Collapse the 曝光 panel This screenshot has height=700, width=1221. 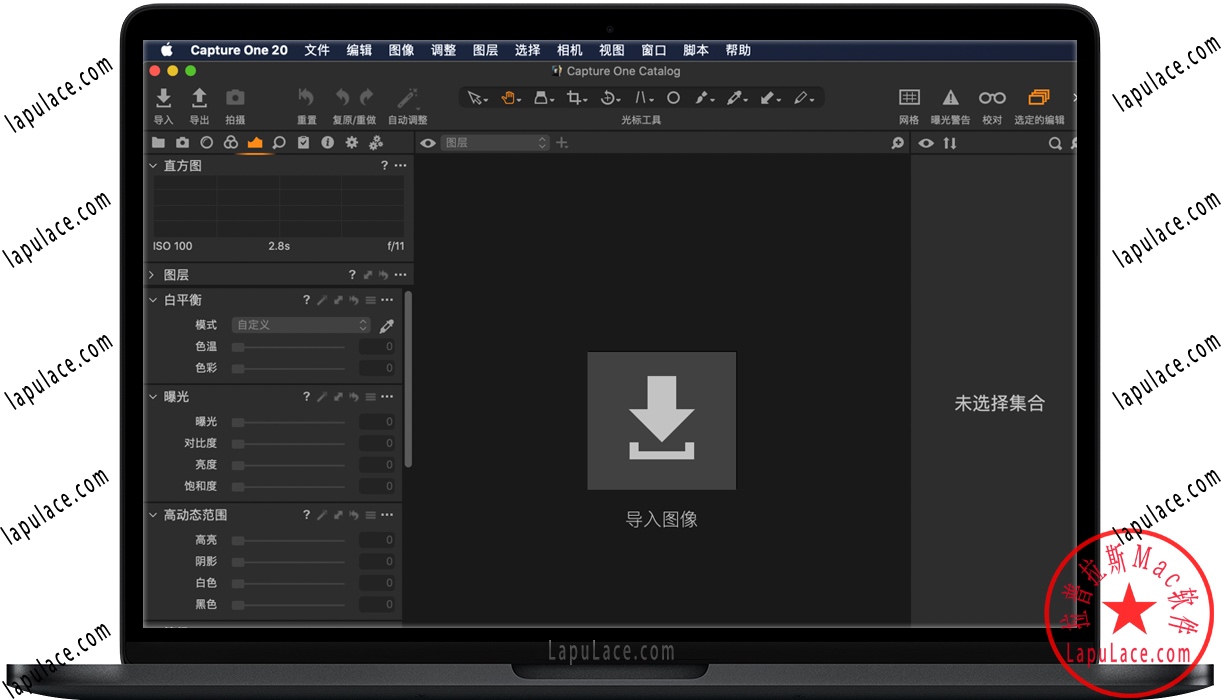153,397
